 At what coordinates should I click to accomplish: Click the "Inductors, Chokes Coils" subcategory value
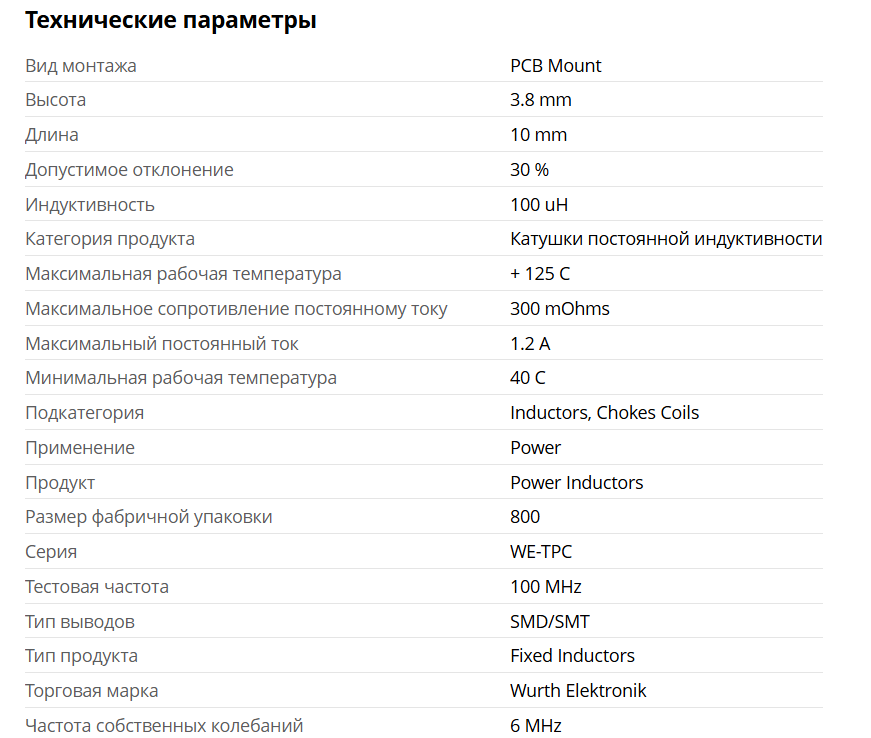coord(605,413)
